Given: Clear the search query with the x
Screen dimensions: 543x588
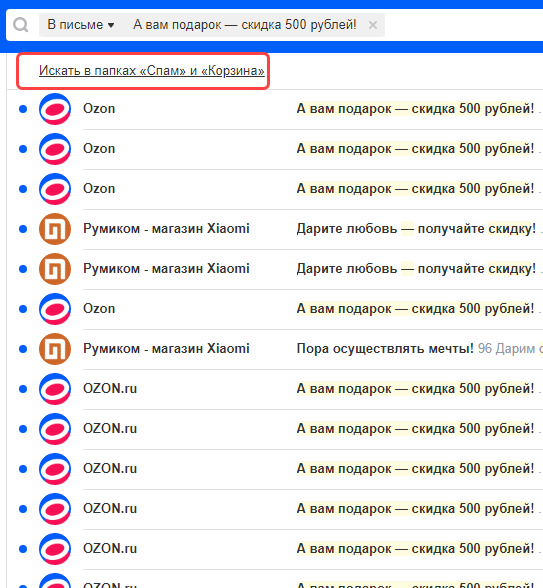Looking at the screenshot, I should tap(373, 25).
